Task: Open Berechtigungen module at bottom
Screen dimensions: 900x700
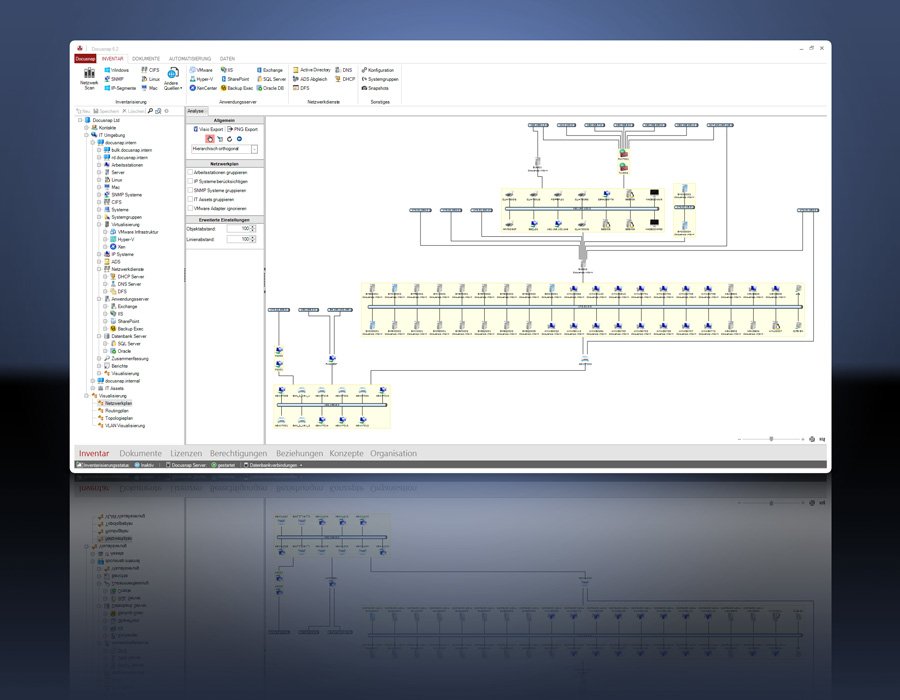Action: pyautogui.click(x=238, y=453)
